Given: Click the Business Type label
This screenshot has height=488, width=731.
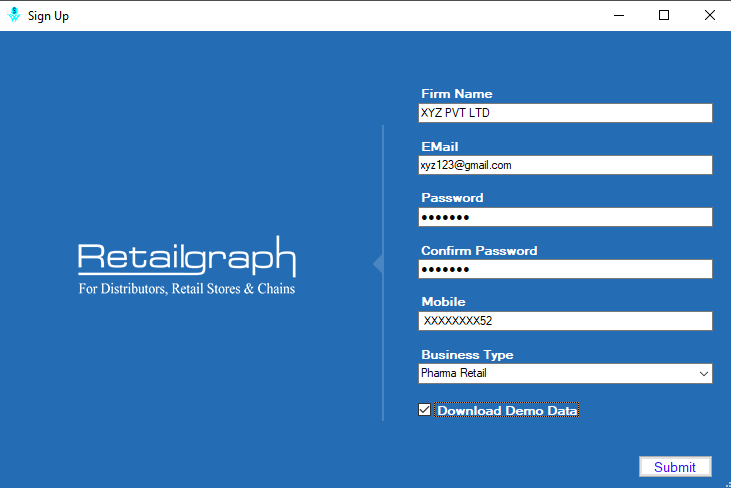Looking at the screenshot, I should click(x=467, y=355).
